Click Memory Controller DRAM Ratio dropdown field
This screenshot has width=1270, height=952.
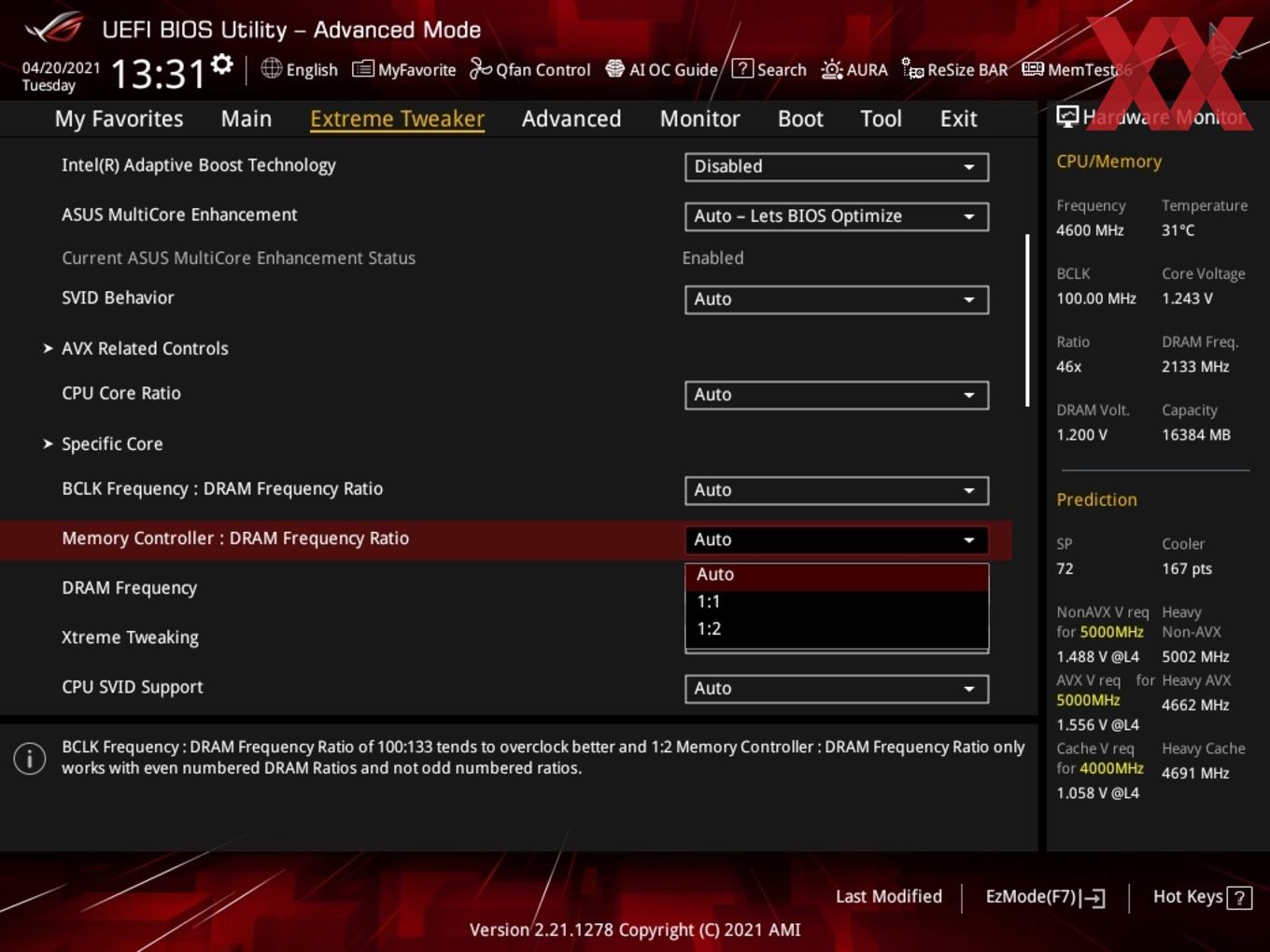pos(837,539)
